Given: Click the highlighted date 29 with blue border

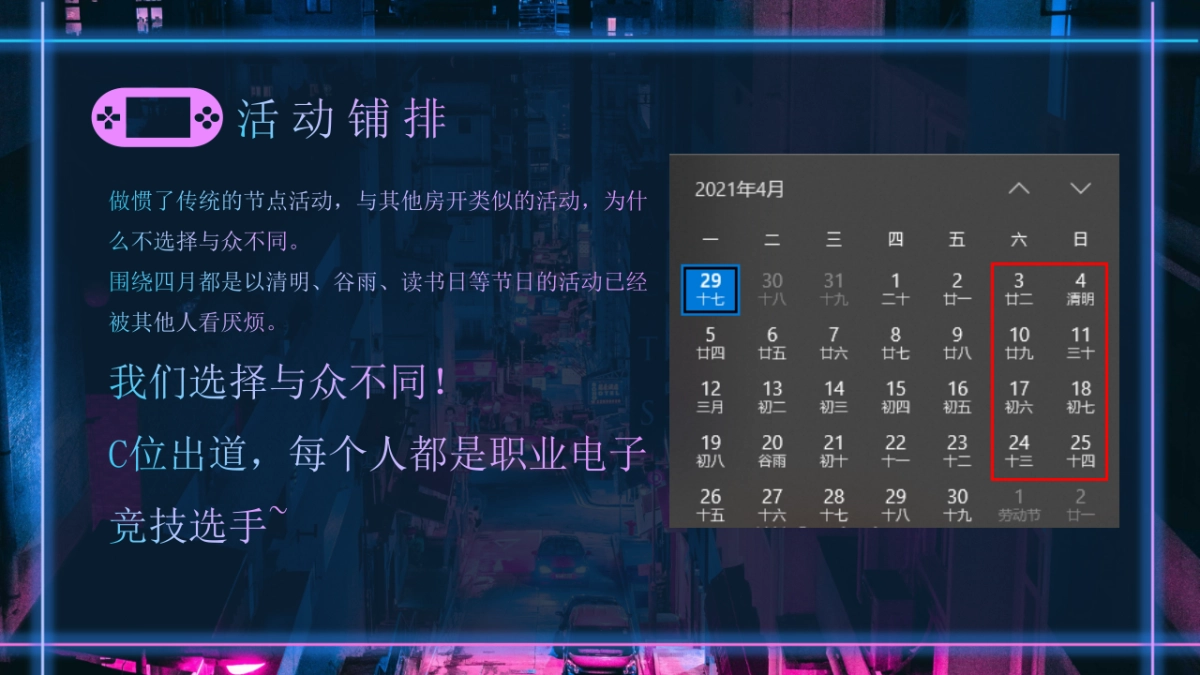Looking at the screenshot, I should click(711, 288).
